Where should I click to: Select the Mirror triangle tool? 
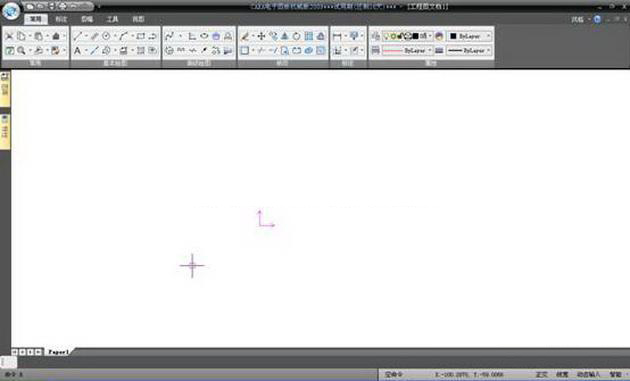(285, 37)
